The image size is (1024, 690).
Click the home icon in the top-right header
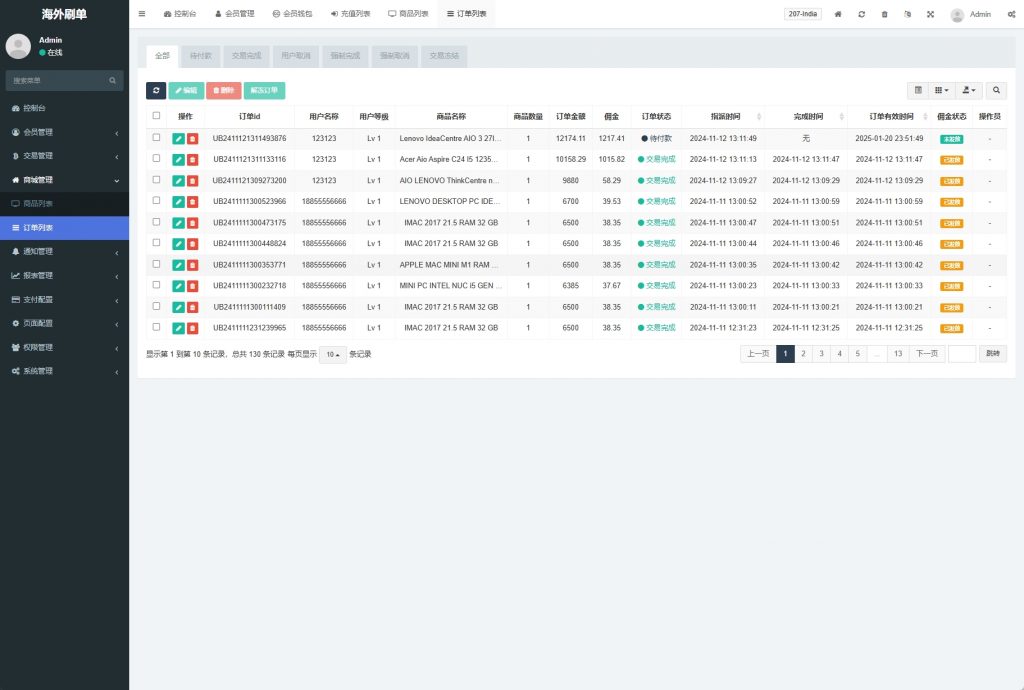point(838,14)
